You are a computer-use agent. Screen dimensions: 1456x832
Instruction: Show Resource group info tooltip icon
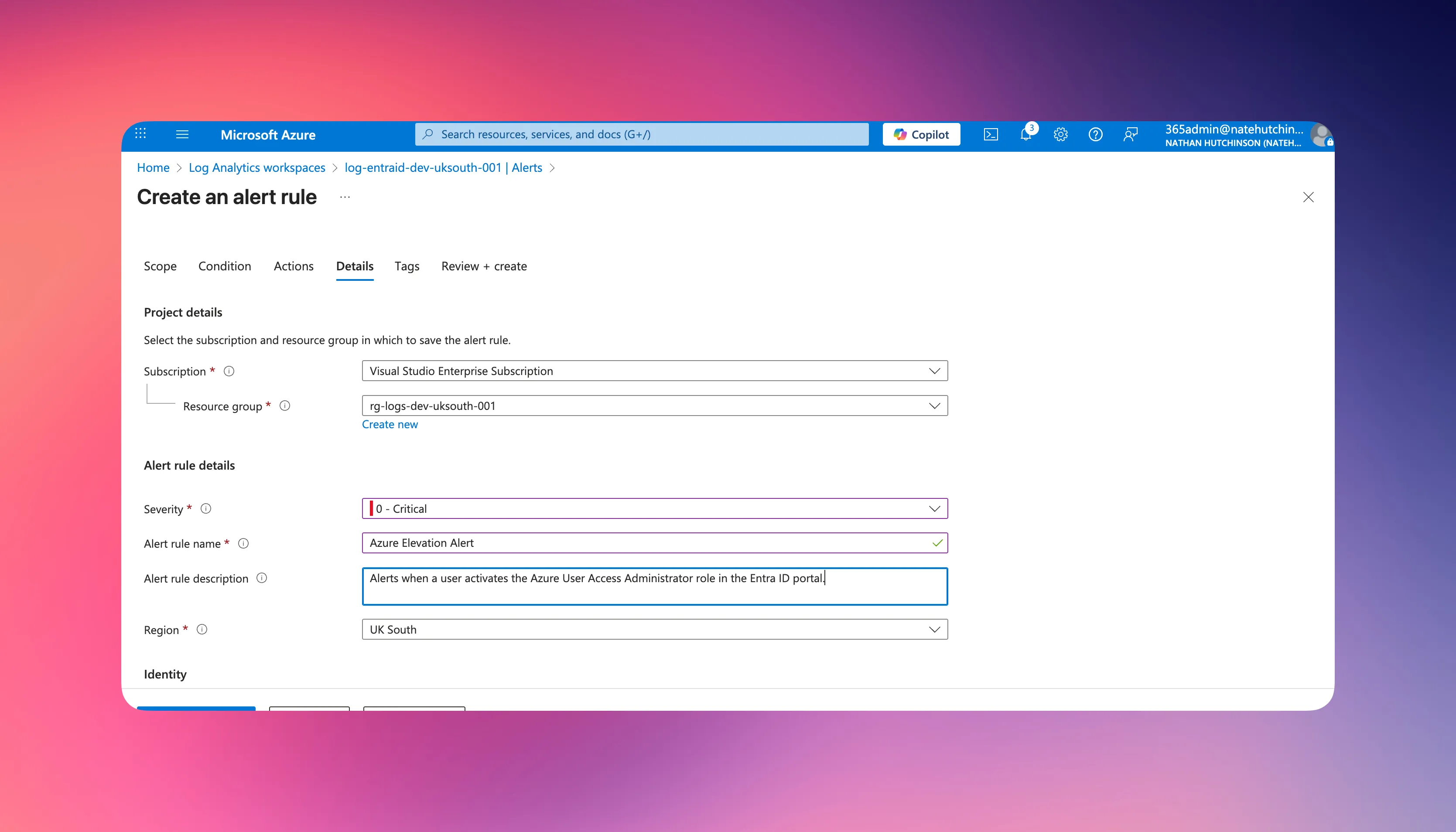284,406
